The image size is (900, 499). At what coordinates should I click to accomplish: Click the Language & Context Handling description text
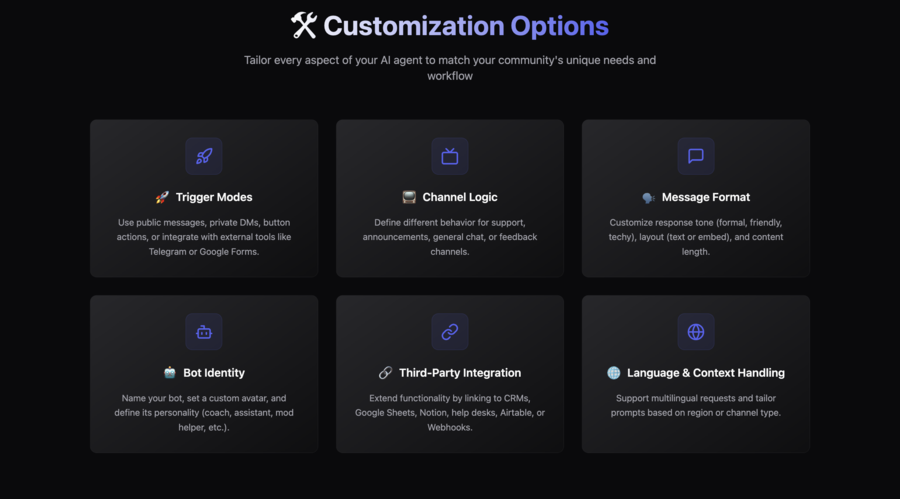coord(696,405)
